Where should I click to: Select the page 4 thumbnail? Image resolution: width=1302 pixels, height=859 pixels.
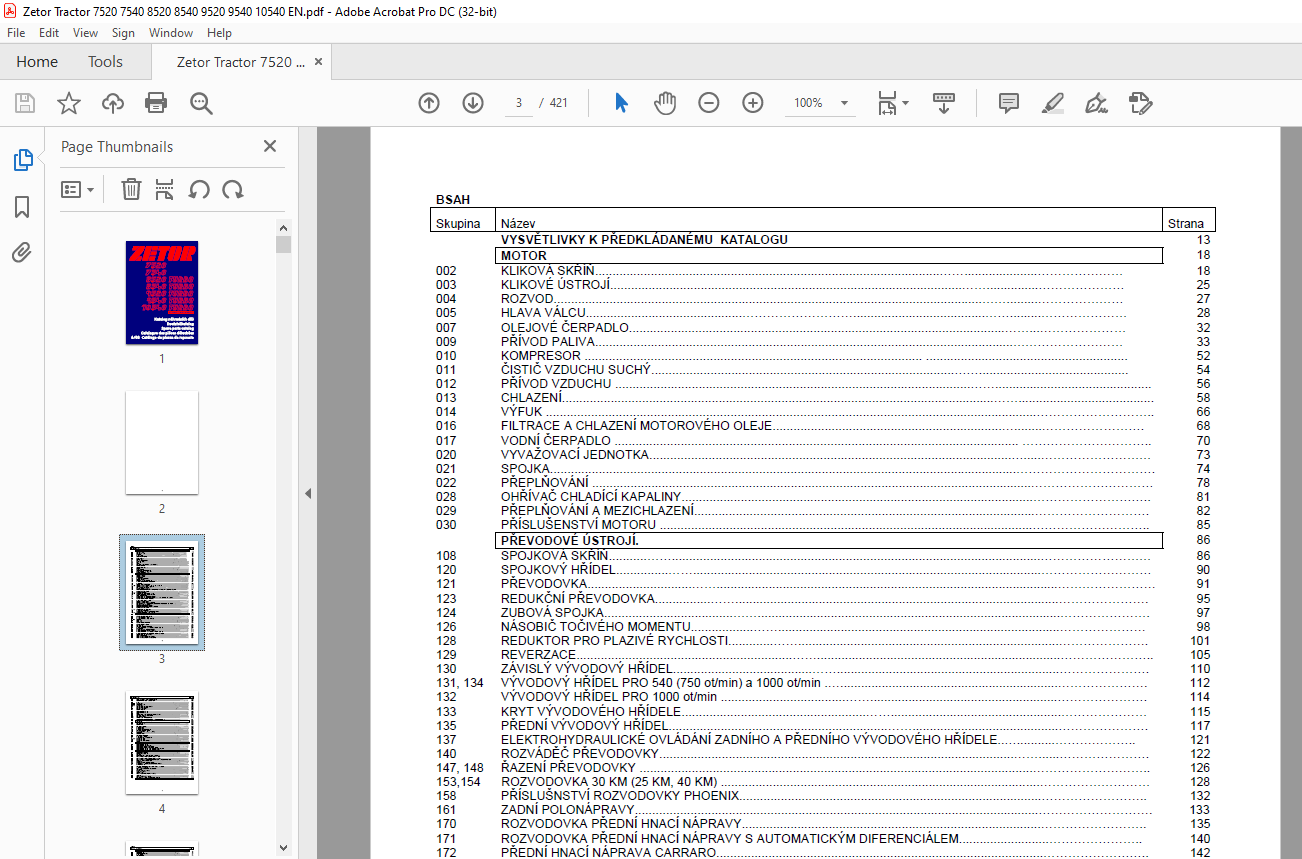click(x=162, y=743)
